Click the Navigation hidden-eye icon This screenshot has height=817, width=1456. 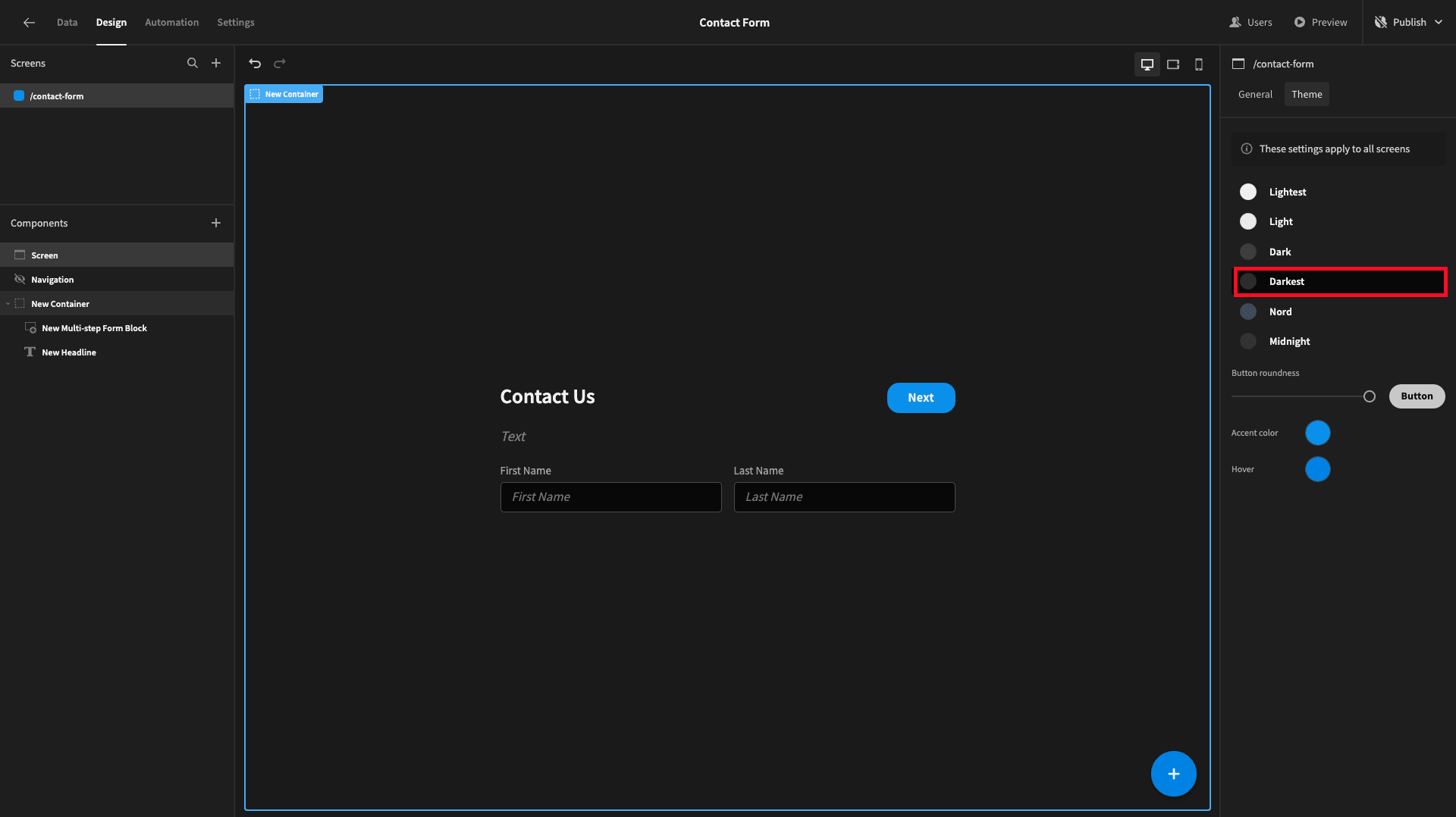click(x=20, y=280)
